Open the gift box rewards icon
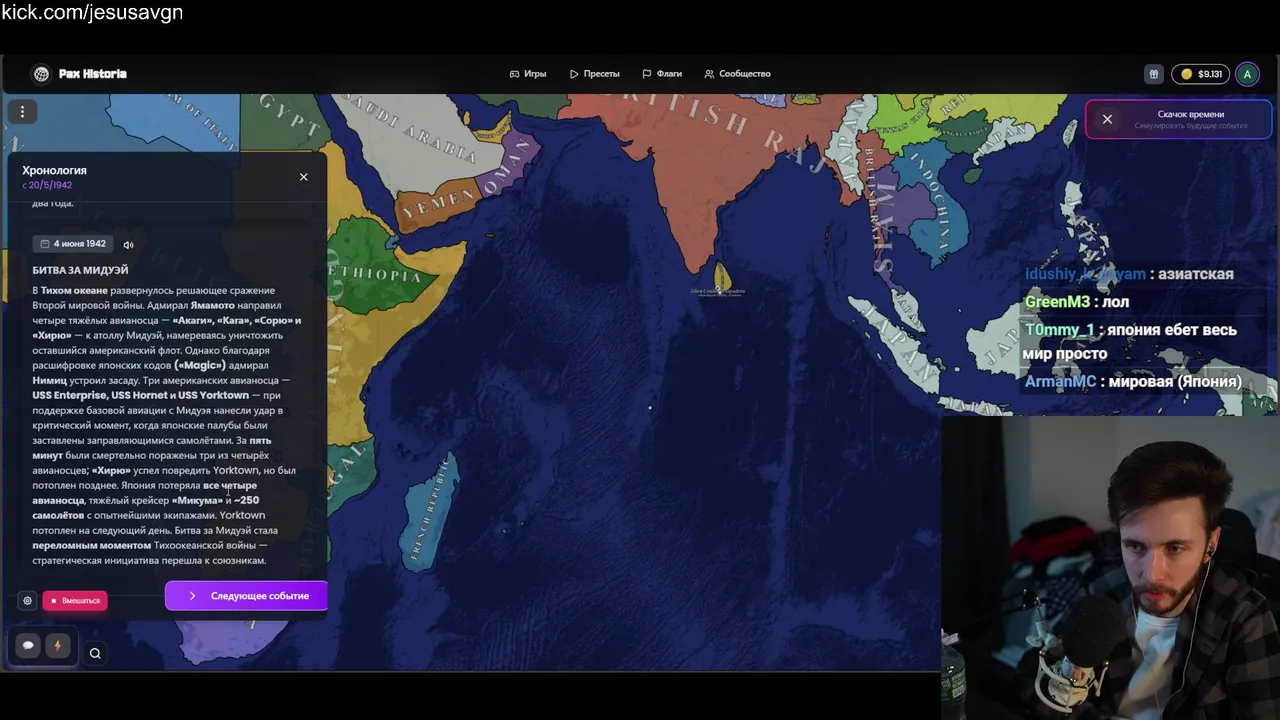Screen dimensions: 1280x720 point(1154,74)
